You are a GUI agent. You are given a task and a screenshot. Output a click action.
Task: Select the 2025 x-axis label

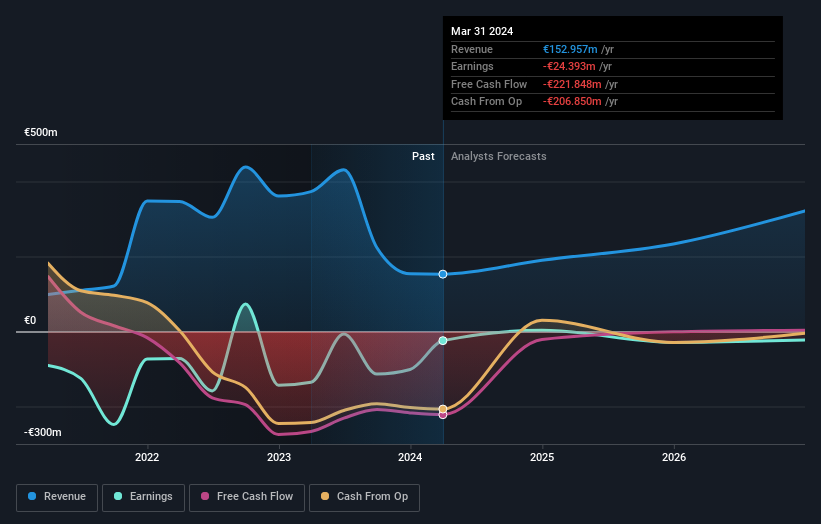pyautogui.click(x=542, y=458)
